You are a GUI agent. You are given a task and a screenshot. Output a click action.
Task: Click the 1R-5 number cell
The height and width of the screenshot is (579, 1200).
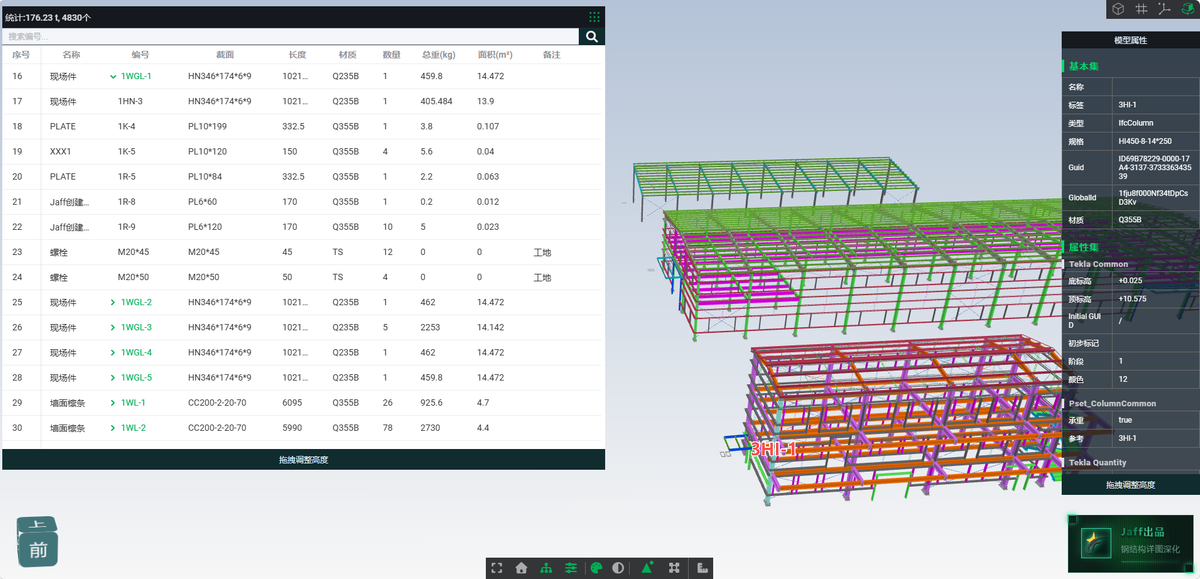tap(127, 176)
